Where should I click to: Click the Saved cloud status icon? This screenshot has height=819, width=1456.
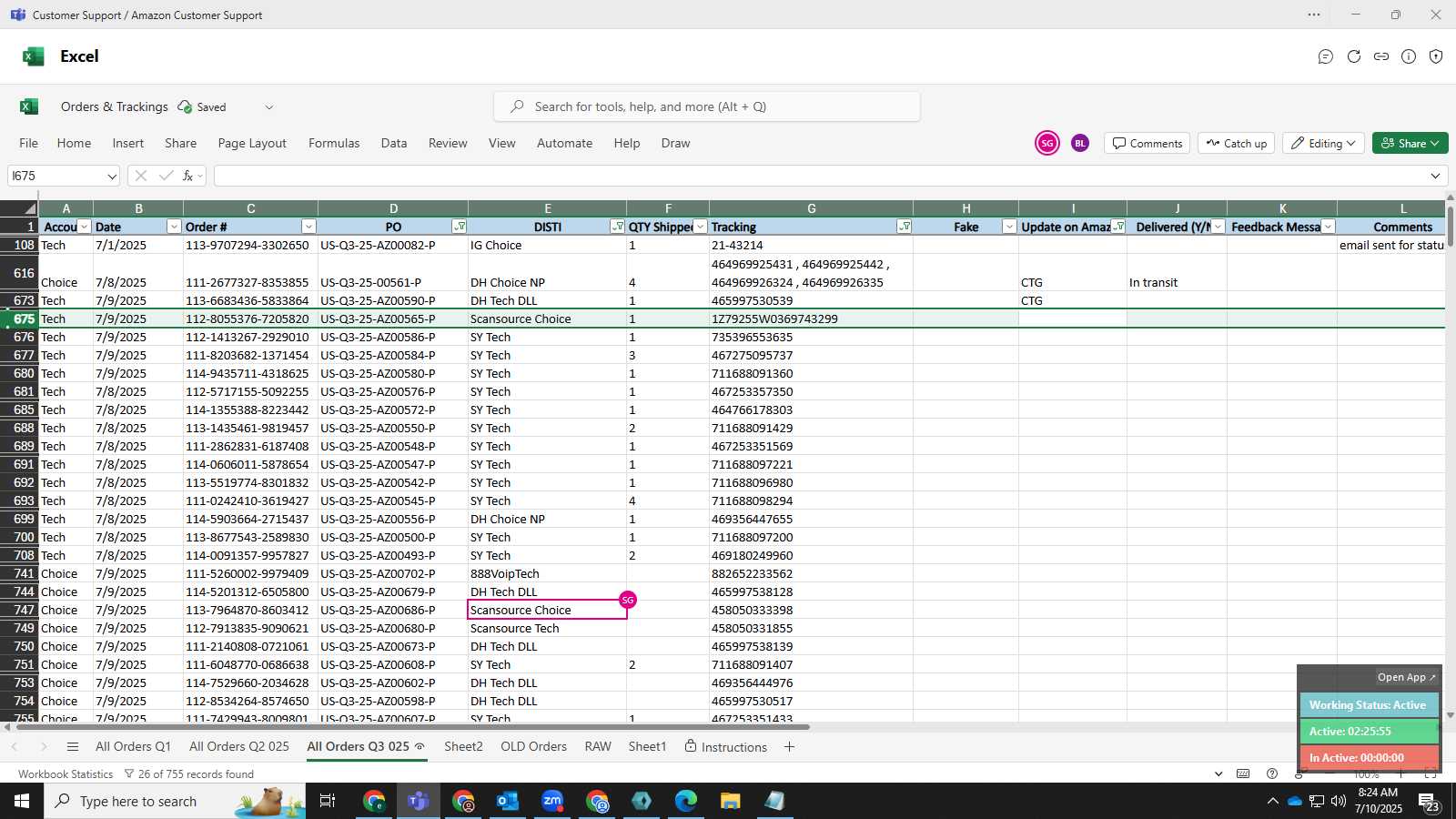coord(185,106)
